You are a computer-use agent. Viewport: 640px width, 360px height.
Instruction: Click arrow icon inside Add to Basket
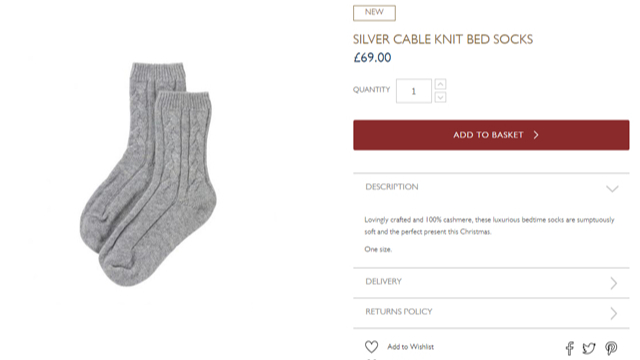[x=536, y=135]
